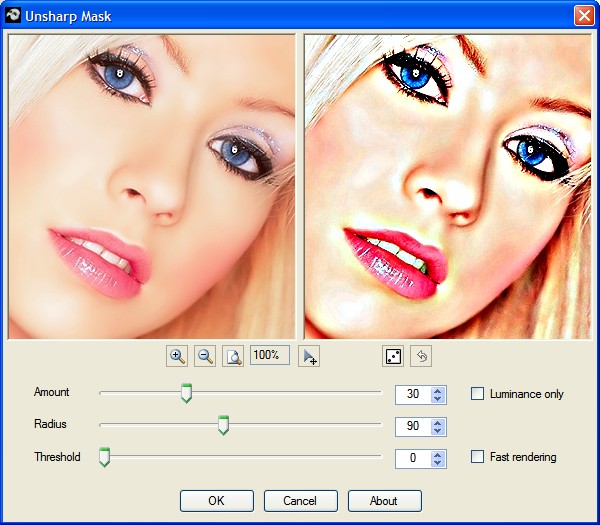Click the Cancel button
600x525 pixels.
pos(301,501)
